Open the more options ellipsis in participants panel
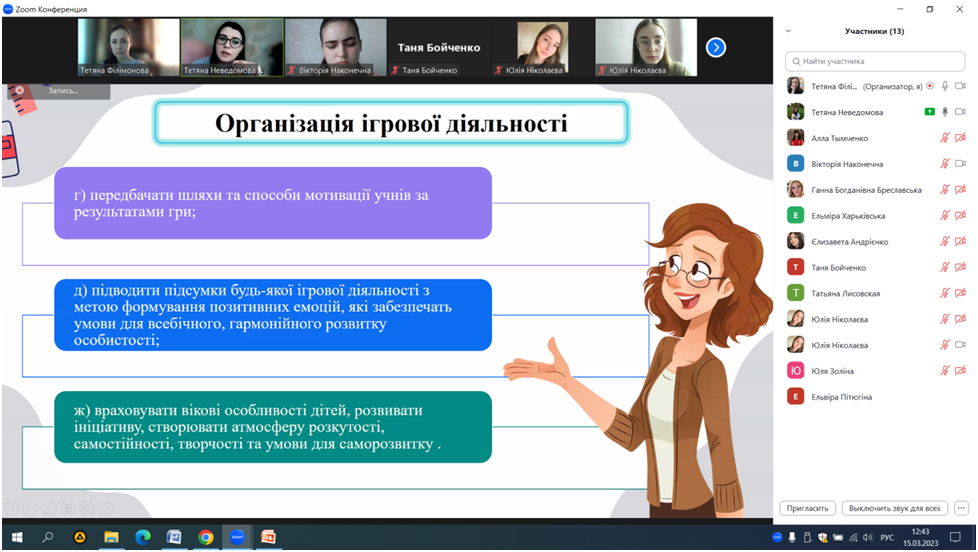Viewport: 978px width, 552px height. (x=961, y=508)
